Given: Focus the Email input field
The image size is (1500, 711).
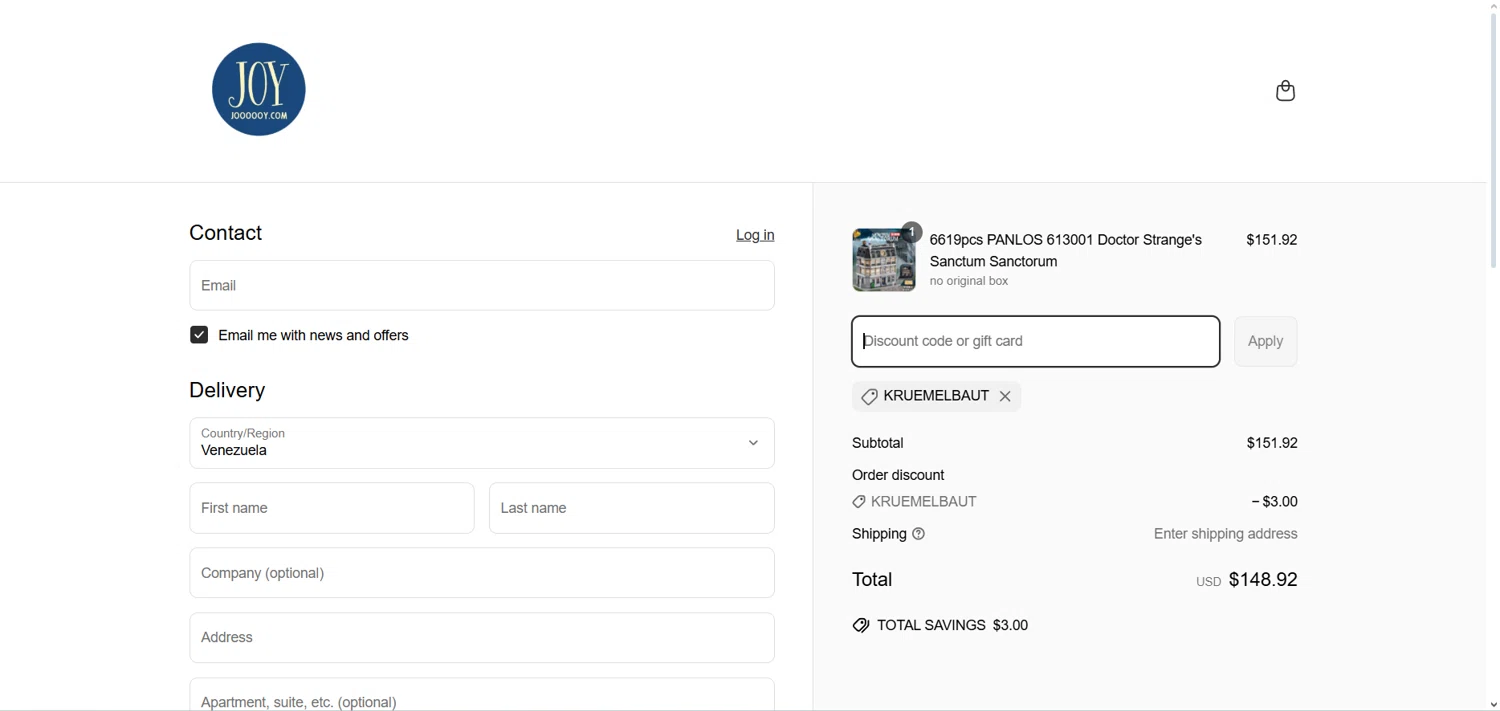Looking at the screenshot, I should 482,286.
